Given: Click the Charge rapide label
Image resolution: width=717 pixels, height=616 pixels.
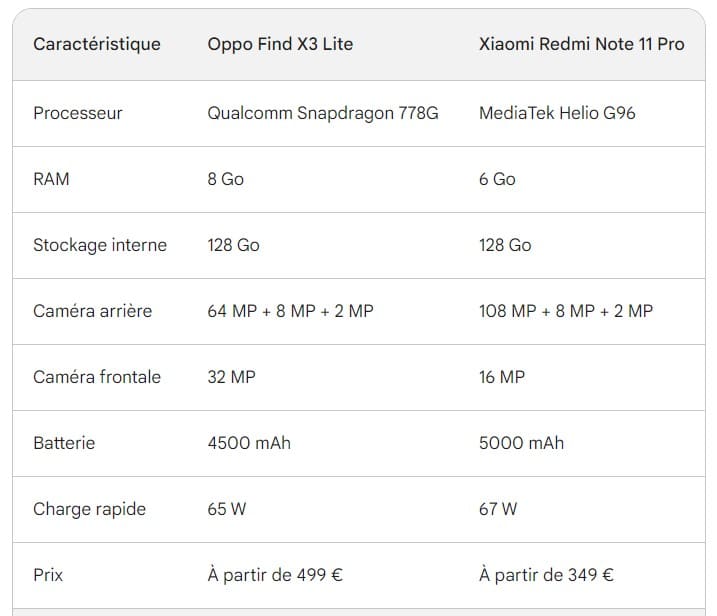Looking at the screenshot, I should (x=90, y=509).
